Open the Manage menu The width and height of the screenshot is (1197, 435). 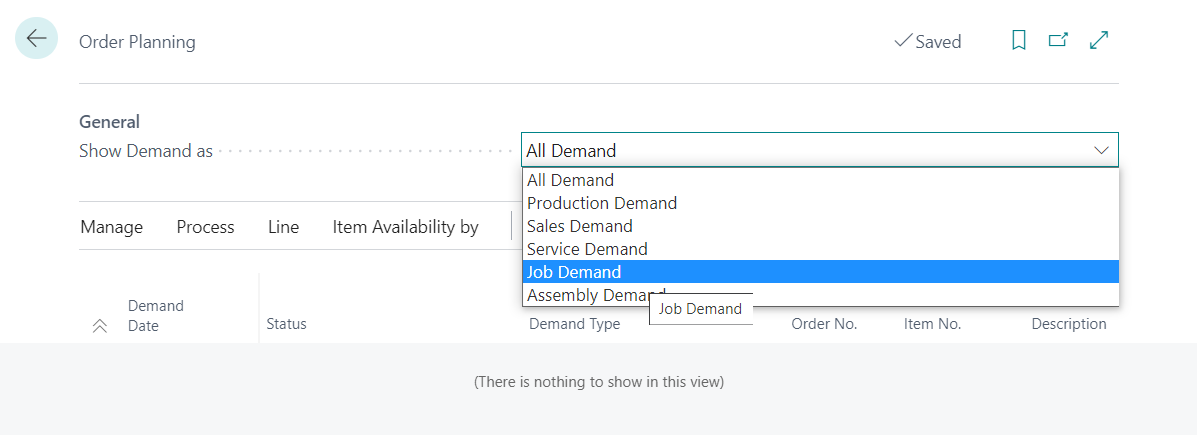112,227
